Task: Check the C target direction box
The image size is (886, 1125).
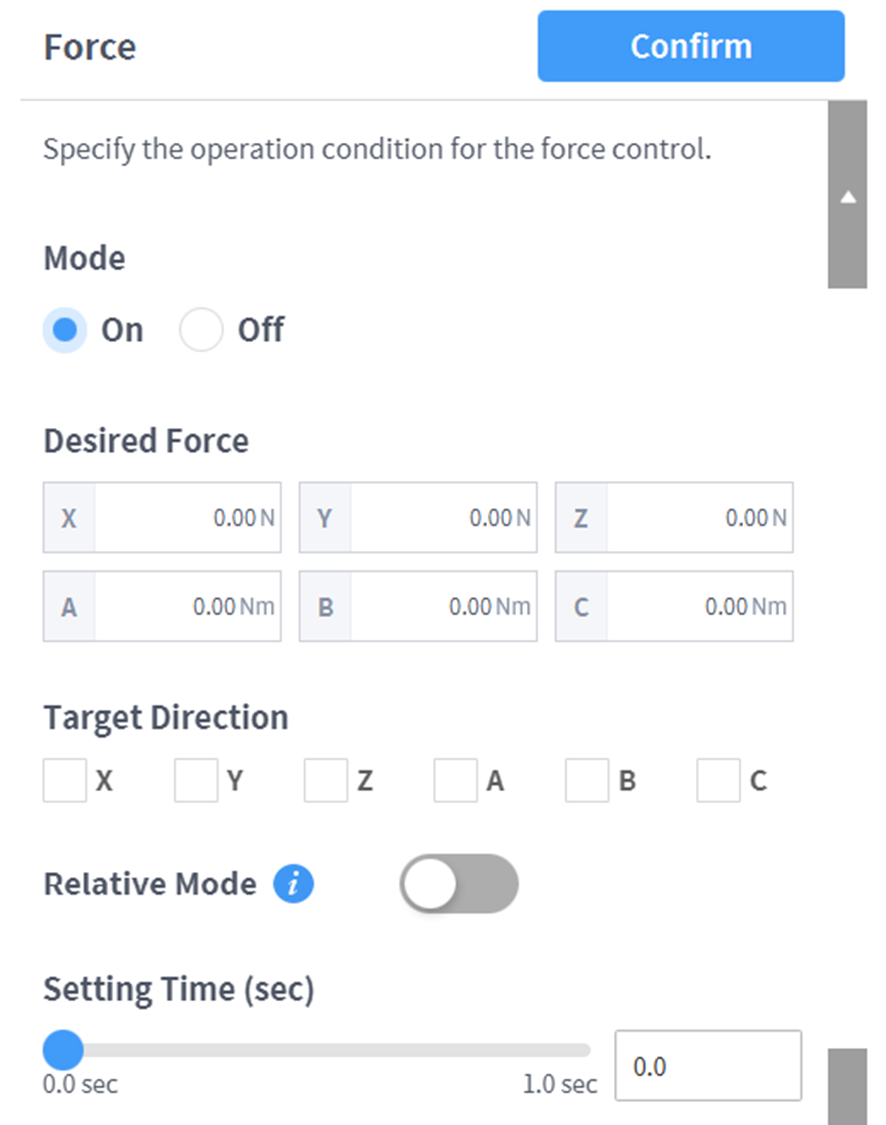Action: coord(718,781)
